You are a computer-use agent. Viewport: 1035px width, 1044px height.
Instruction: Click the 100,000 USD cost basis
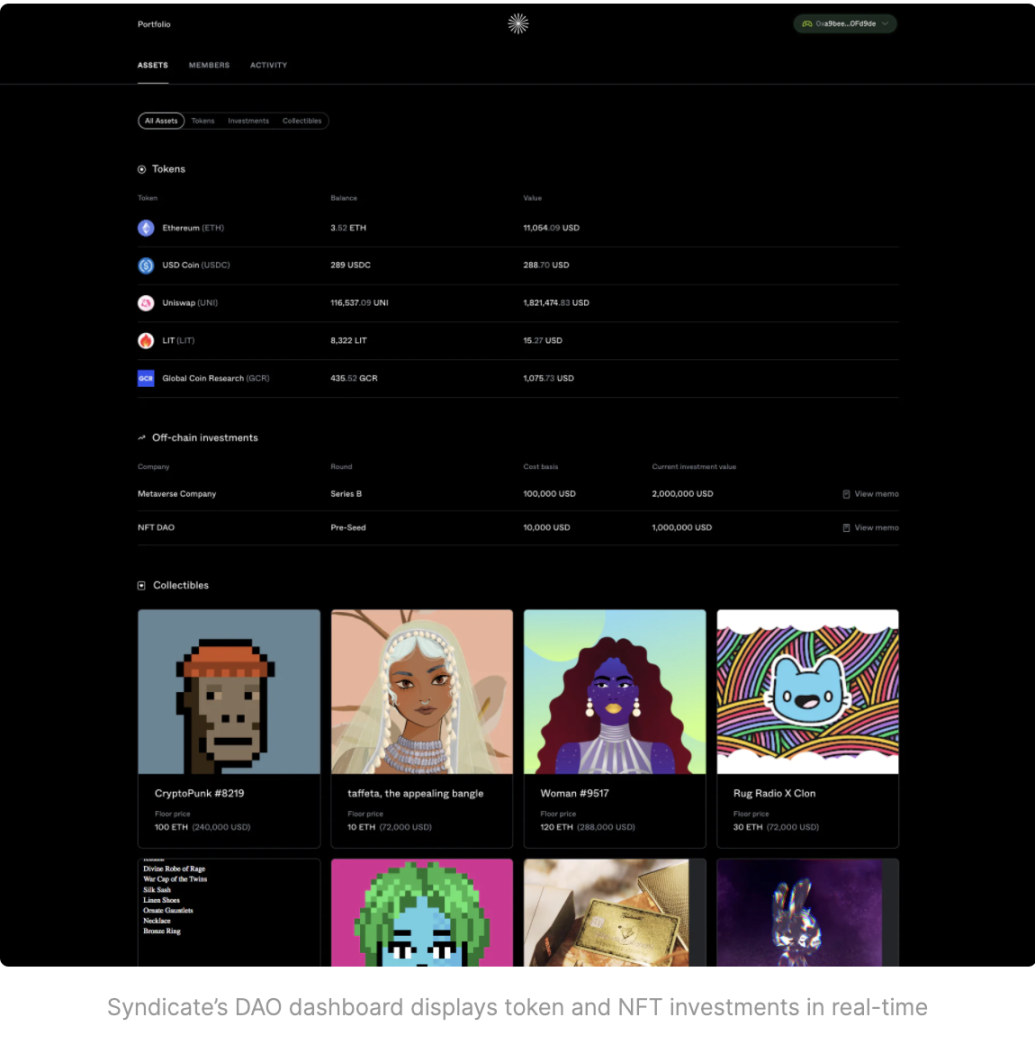(549, 494)
